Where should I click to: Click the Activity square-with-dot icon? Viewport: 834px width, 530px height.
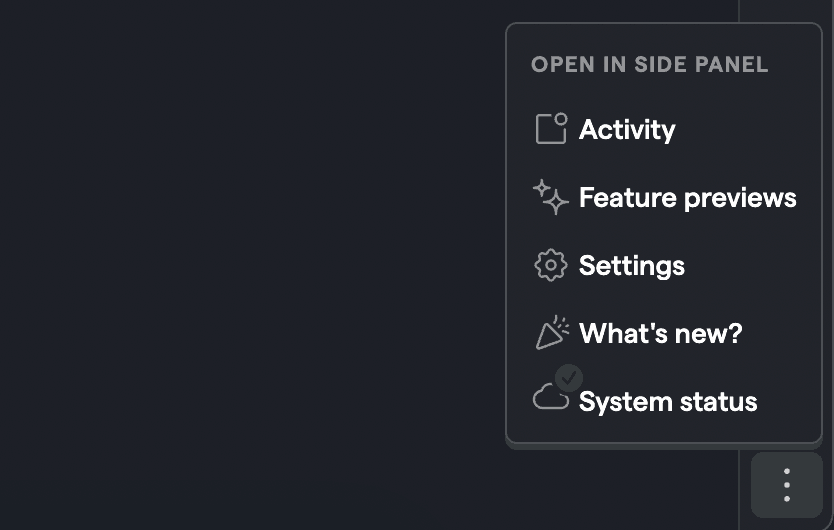[551, 129]
